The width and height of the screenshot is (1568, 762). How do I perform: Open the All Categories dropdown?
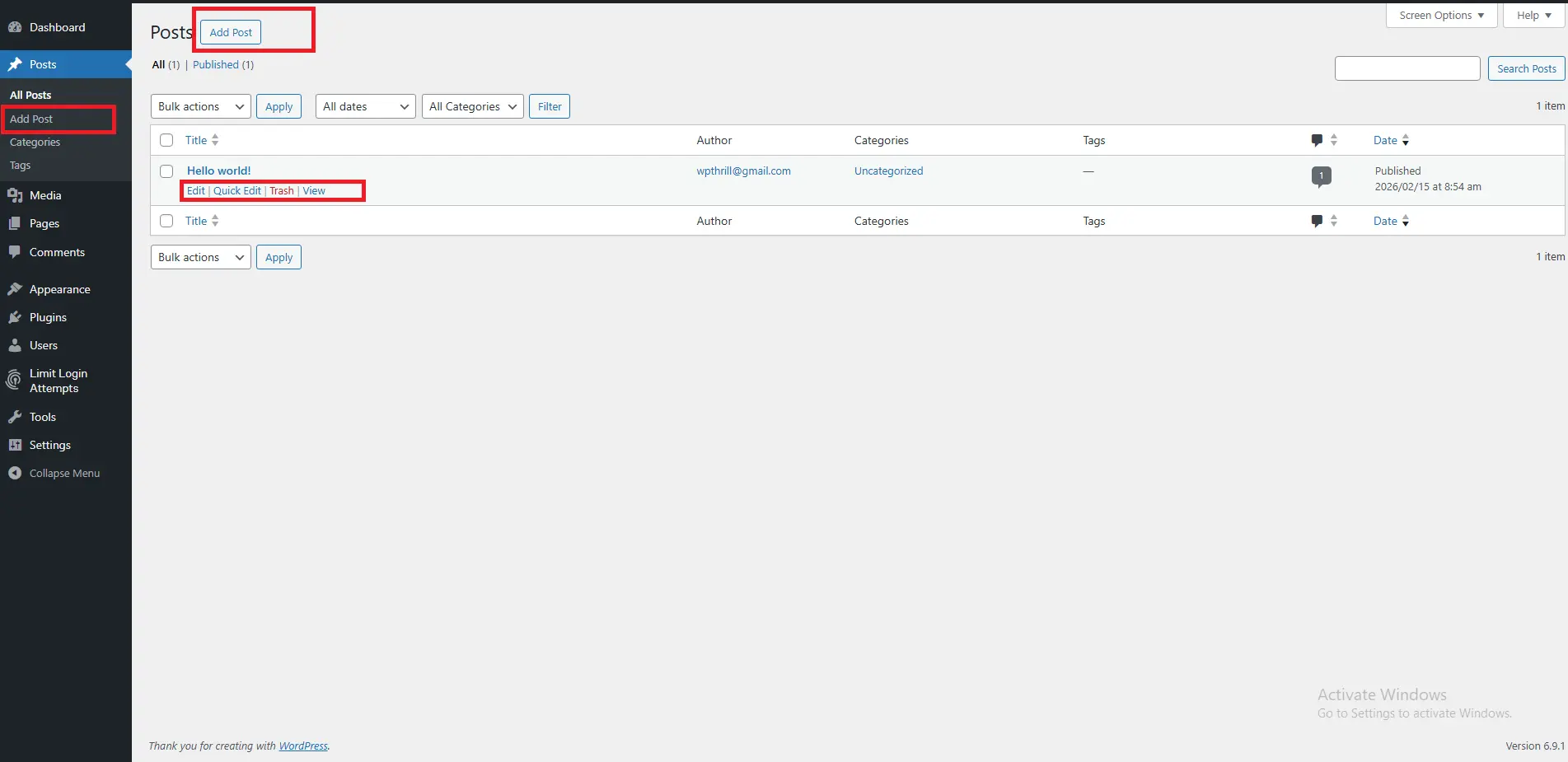(x=471, y=106)
